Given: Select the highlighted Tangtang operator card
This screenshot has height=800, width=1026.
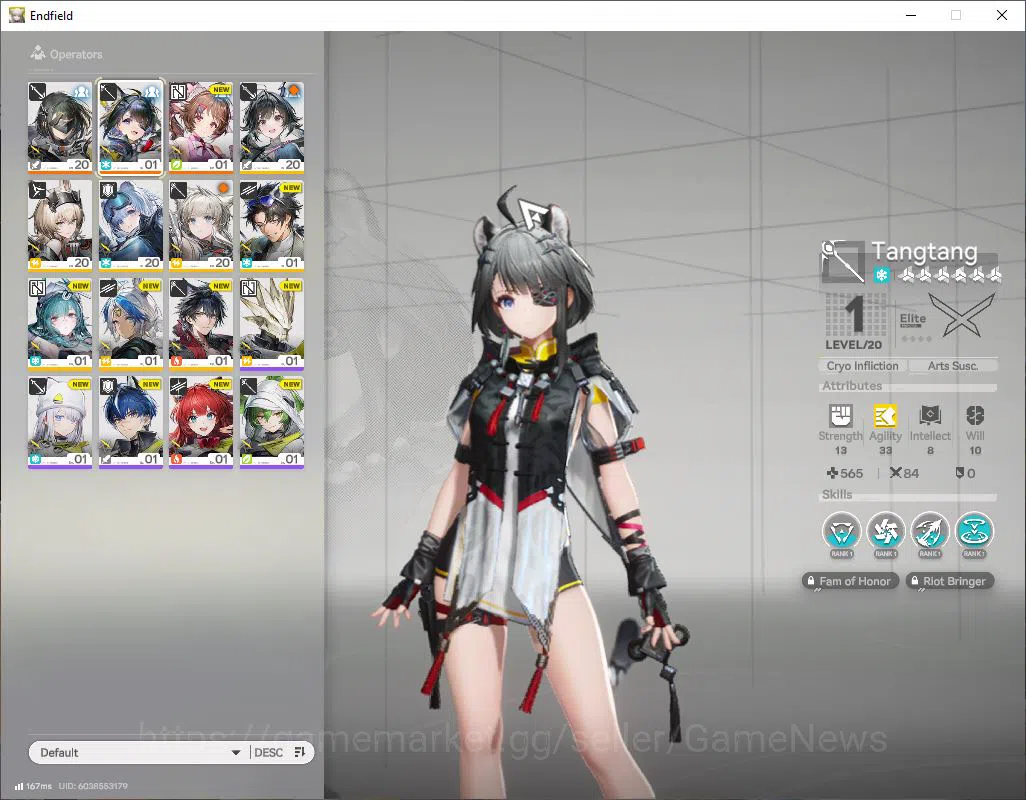Looking at the screenshot, I should [x=131, y=128].
